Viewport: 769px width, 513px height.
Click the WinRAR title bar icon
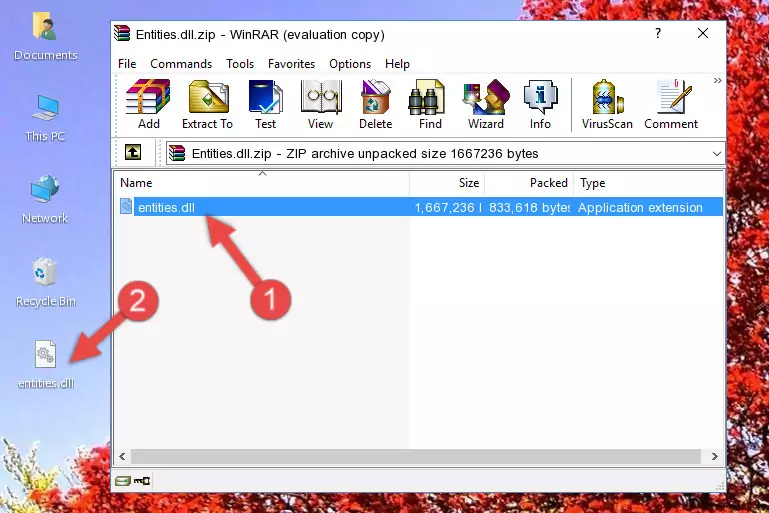click(122, 33)
